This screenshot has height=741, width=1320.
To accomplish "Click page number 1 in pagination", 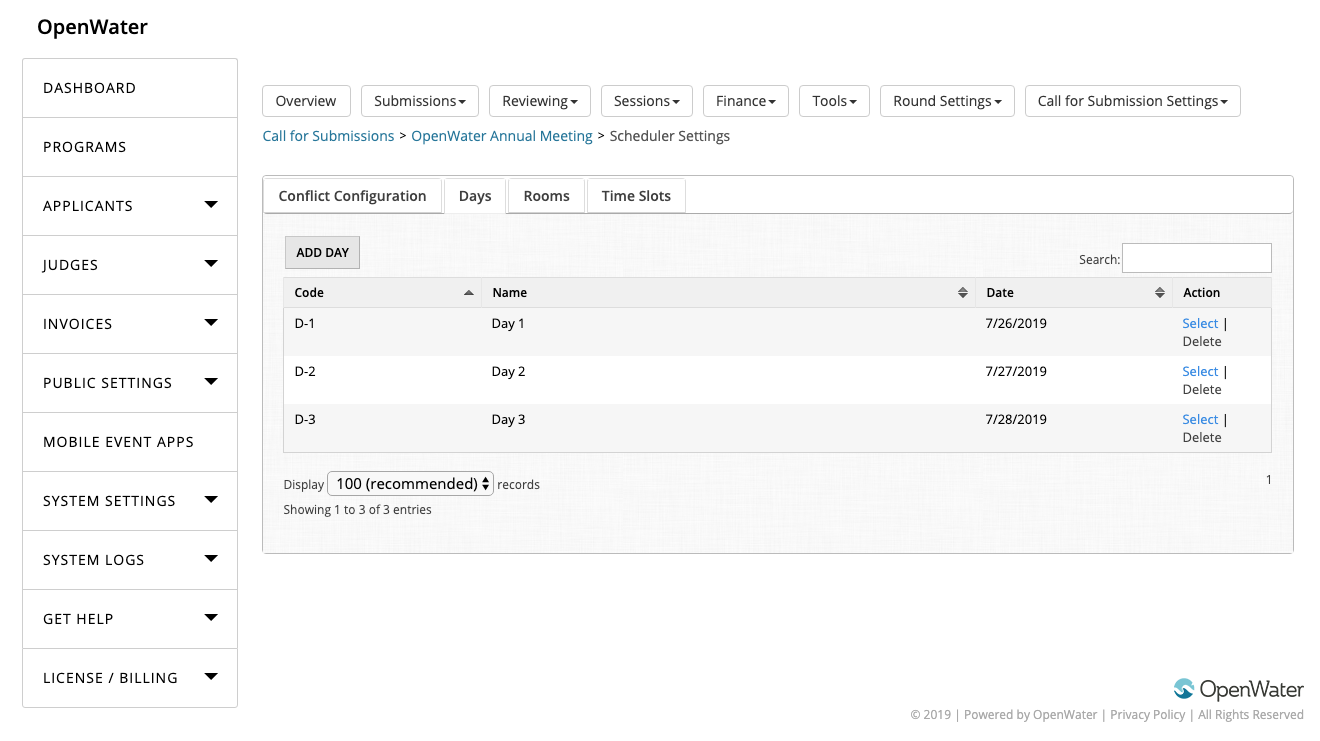I will (1269, 480).
